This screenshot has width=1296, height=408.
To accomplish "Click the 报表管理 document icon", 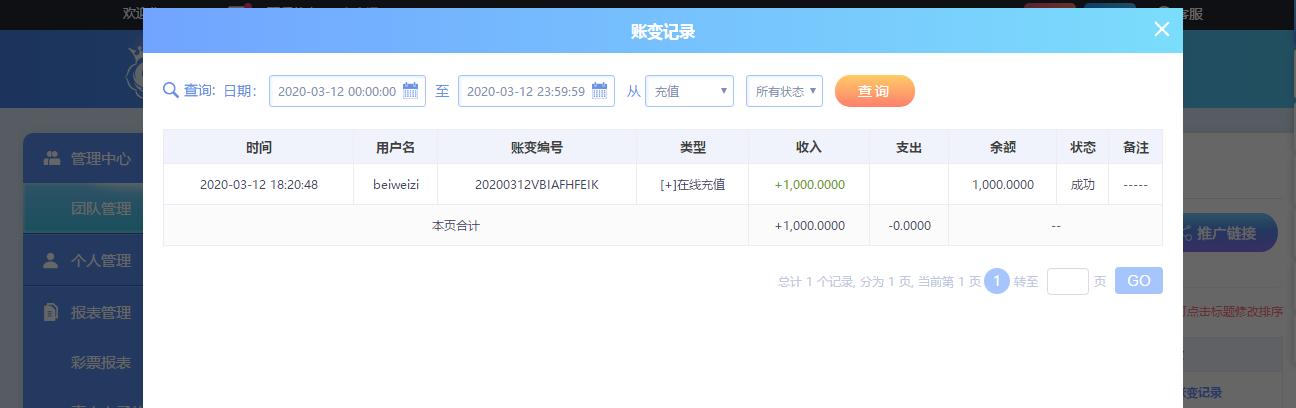I will [x=51, y=312].
